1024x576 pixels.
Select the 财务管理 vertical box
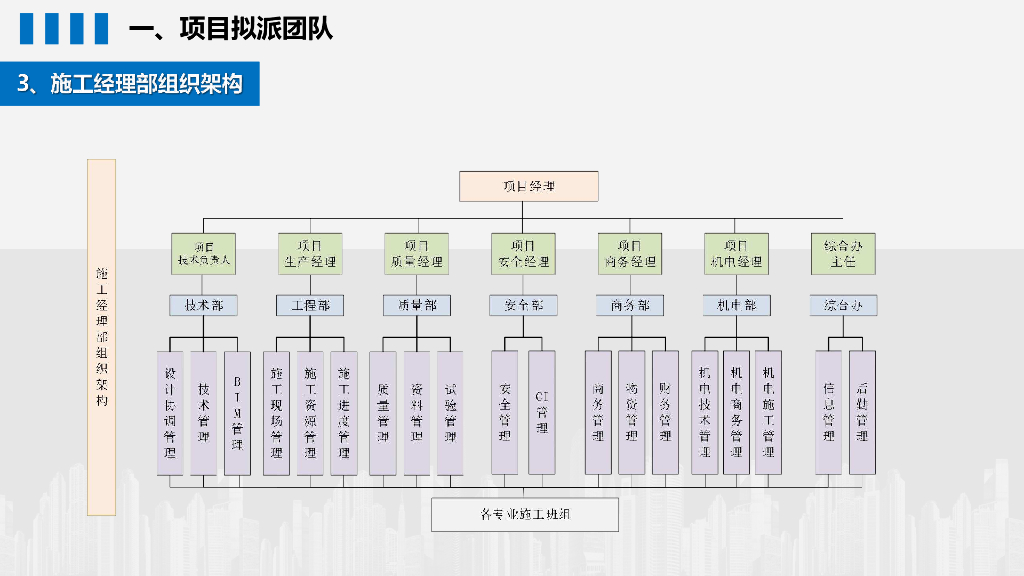coord(665,413)
